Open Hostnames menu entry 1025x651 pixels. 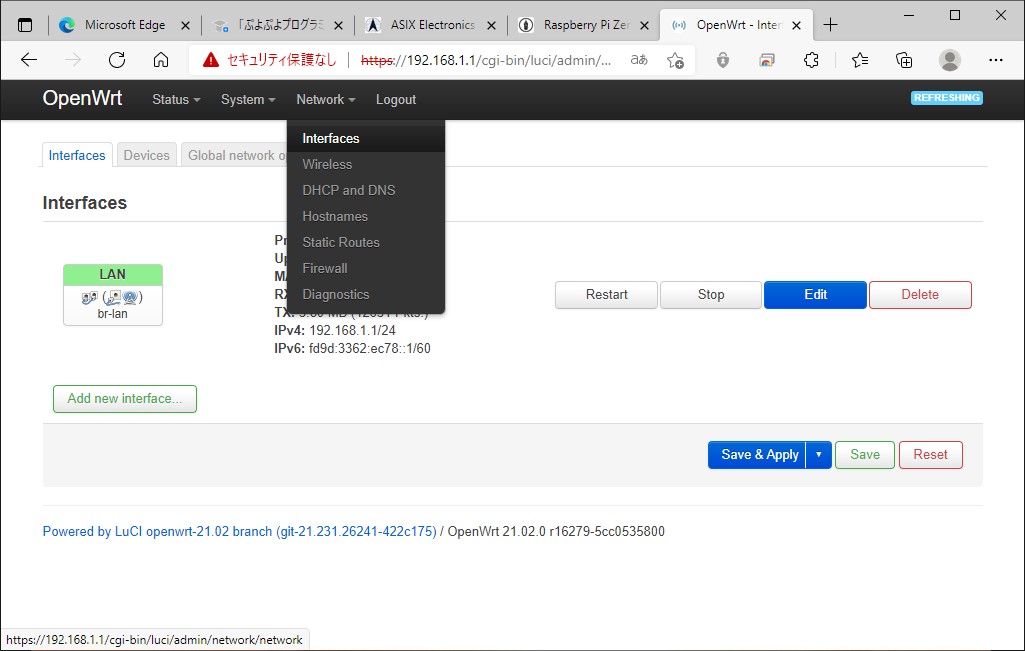366,216
